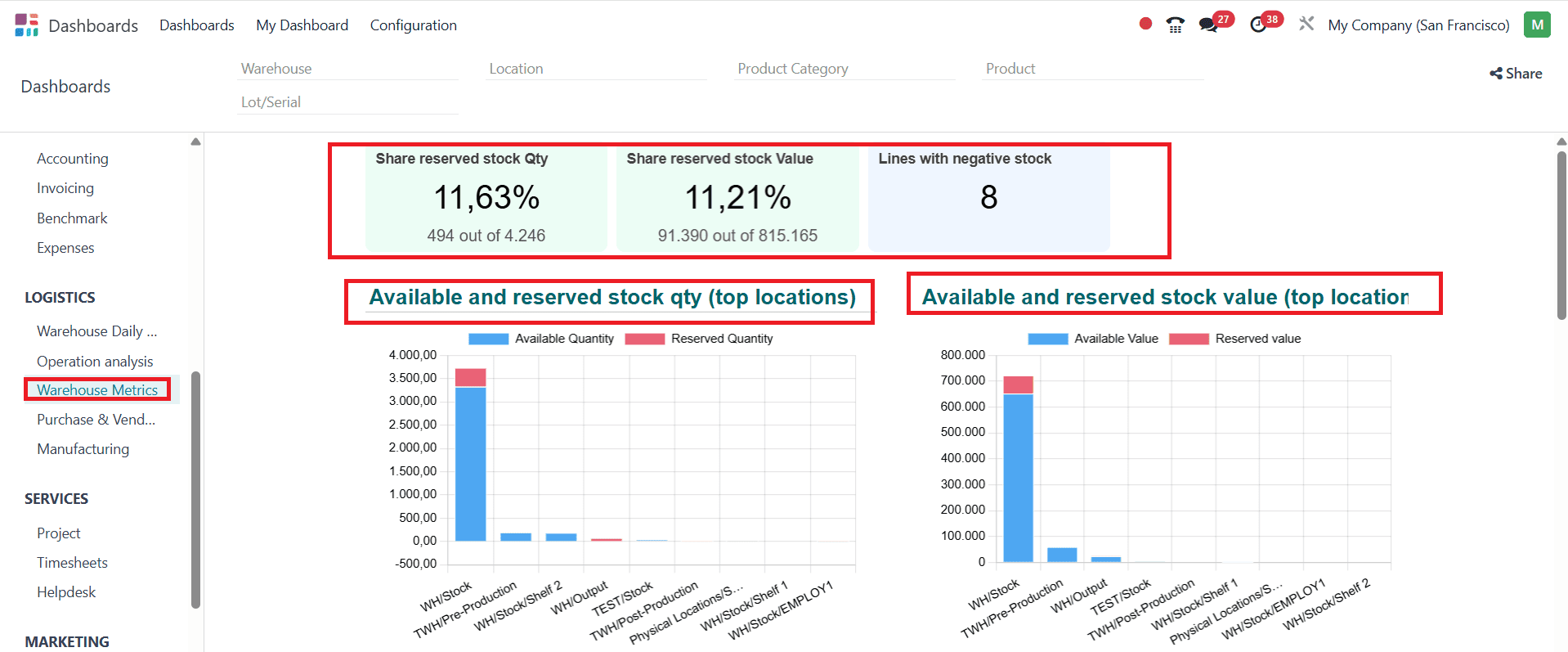Open the Expenses dashboard

pos(65,248)
